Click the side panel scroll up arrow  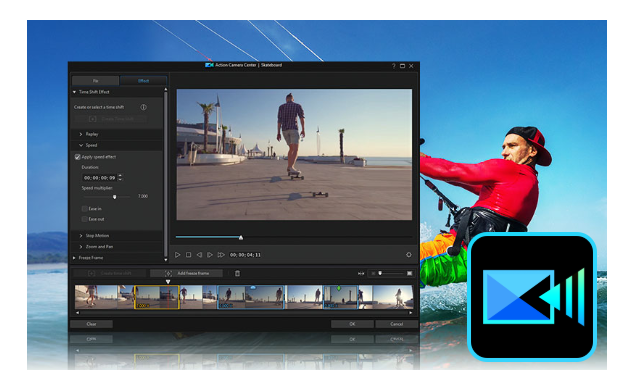tap(165, 89)
